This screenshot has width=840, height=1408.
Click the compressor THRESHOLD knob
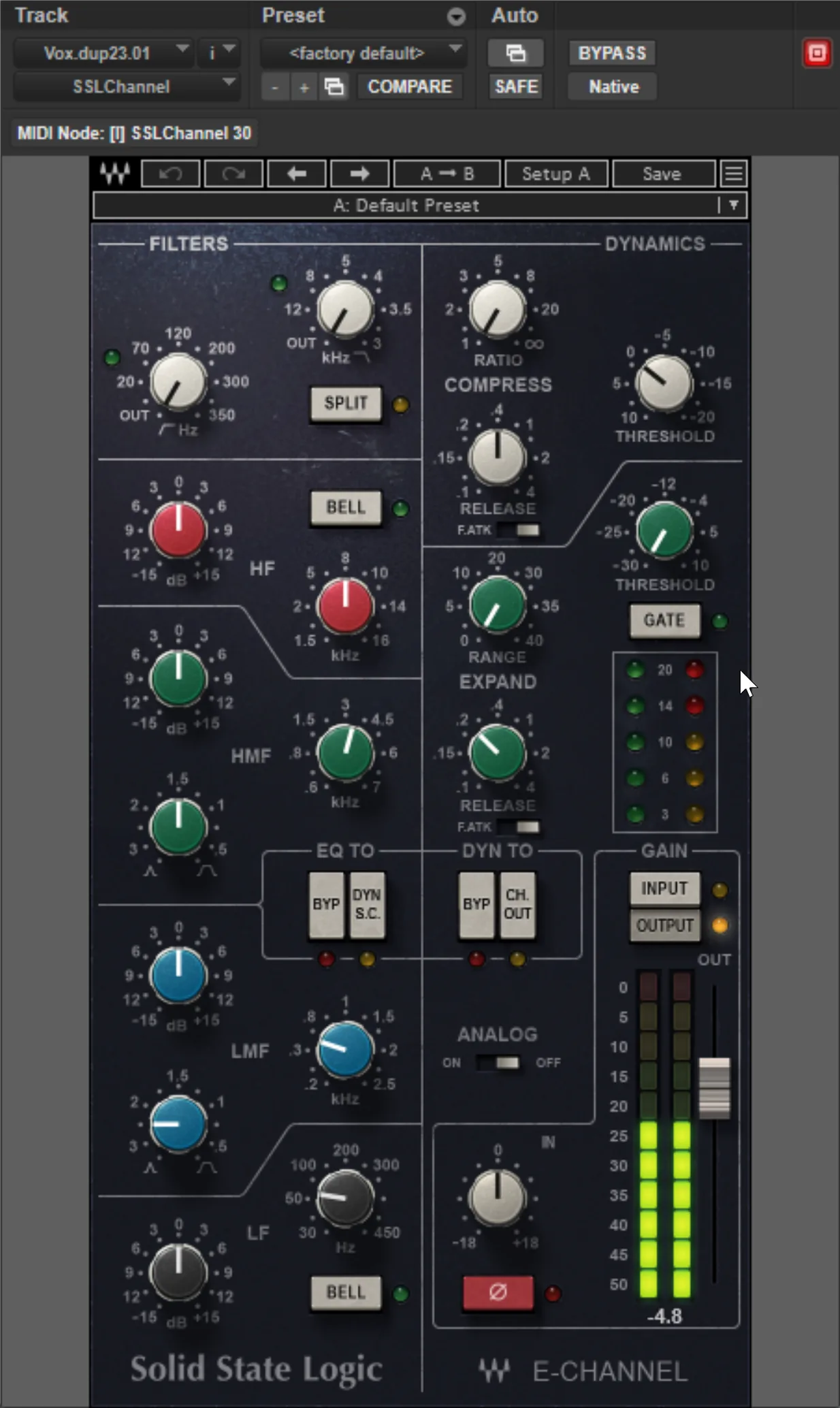click(x=664, y=383)
